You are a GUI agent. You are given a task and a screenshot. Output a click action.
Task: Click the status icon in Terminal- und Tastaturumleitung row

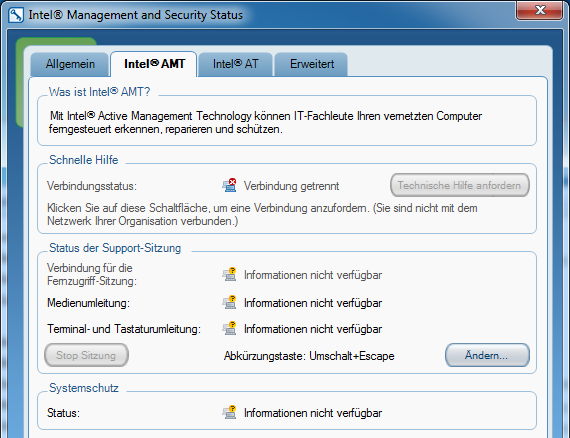click(229, 329)
